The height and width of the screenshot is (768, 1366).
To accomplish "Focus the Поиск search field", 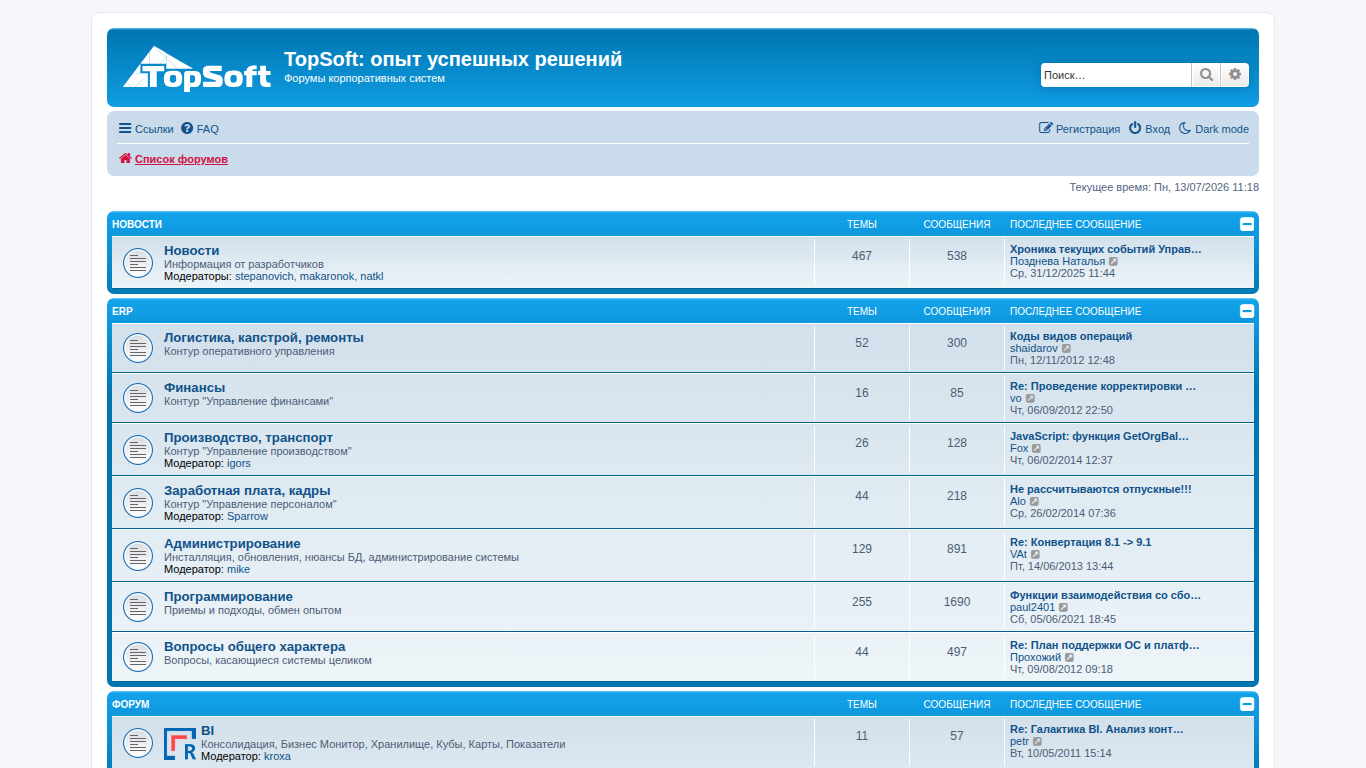I will (x=1116, y=75).
